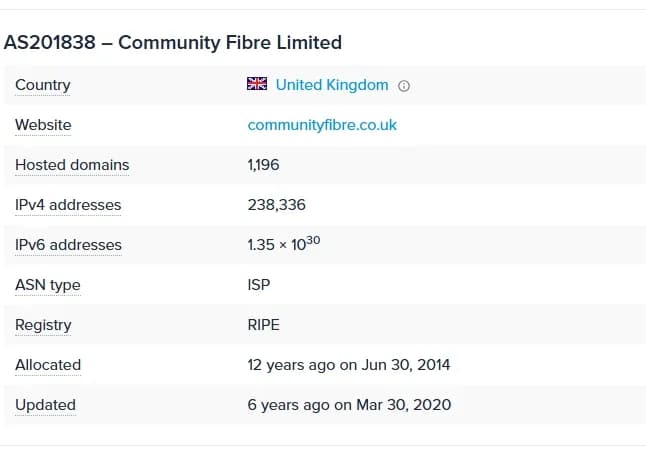
Task: Click the IPv6 addresses value
Action: click(283, 244)
